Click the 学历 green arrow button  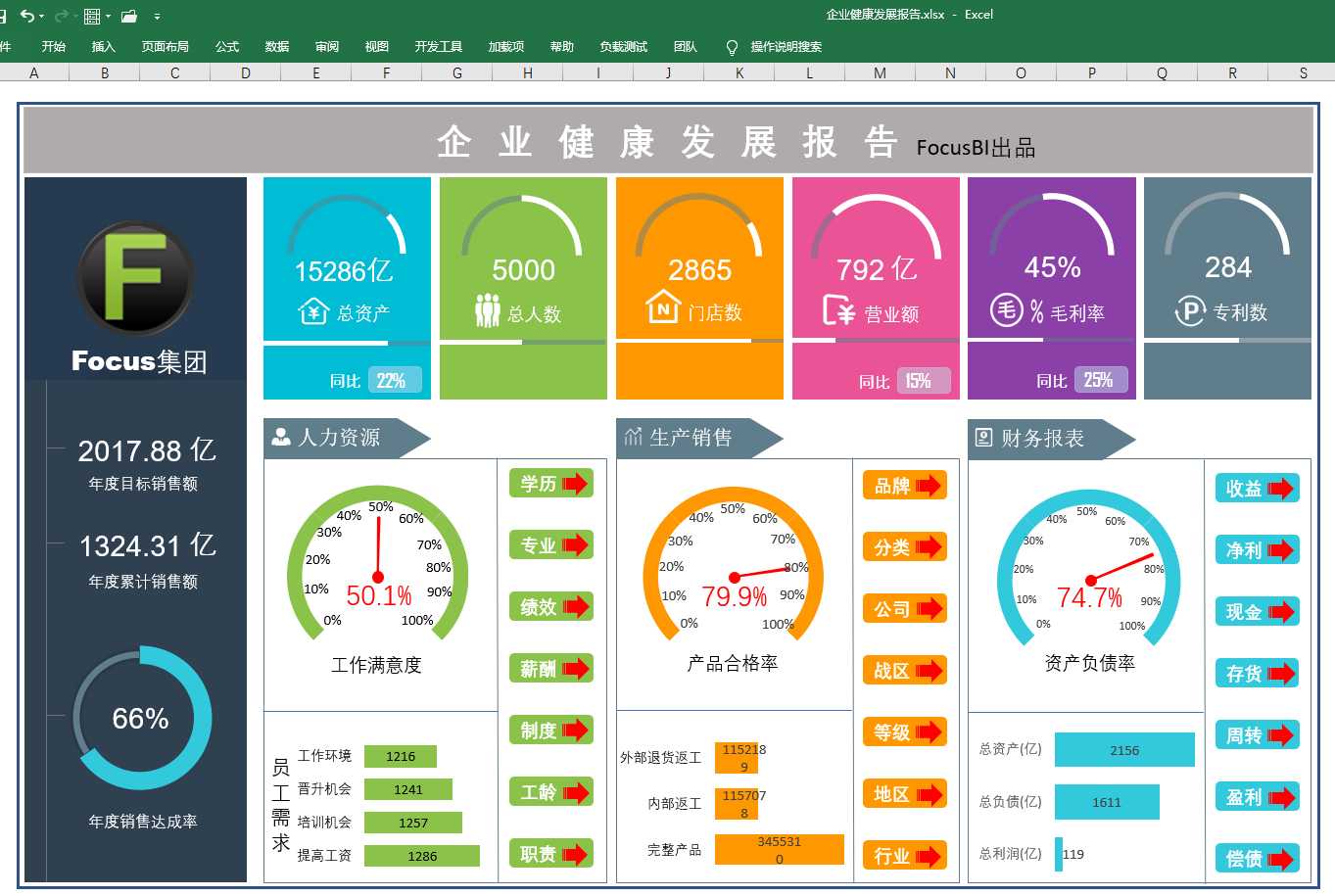(551, 483)
